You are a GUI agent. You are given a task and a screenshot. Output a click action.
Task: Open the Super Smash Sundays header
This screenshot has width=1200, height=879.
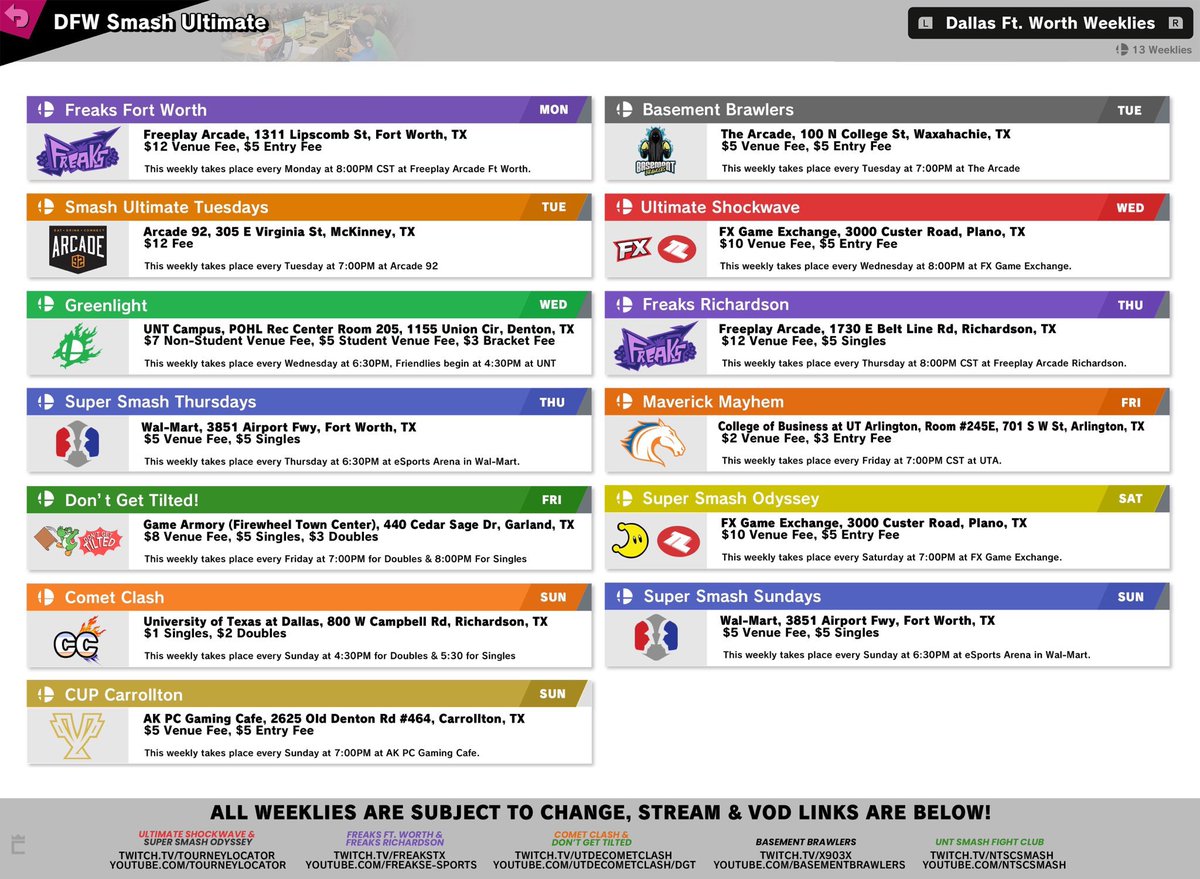pos(887,596)
